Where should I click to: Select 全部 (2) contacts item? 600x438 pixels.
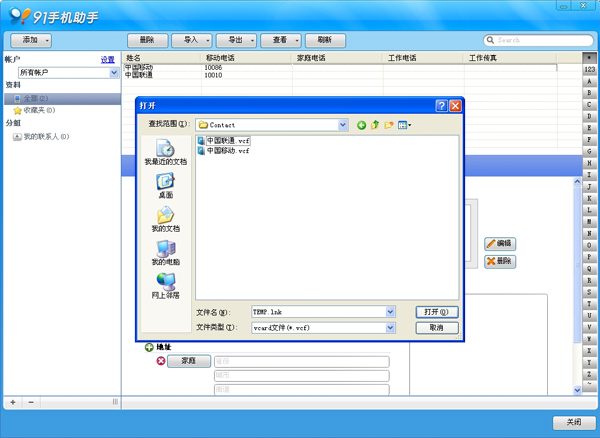coord(62,99)
